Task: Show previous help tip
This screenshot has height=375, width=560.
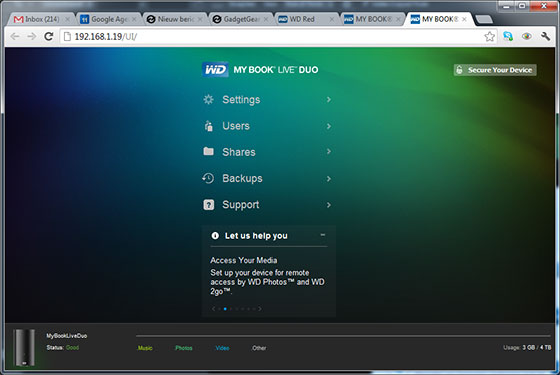Action: click(x=214, y=309)
